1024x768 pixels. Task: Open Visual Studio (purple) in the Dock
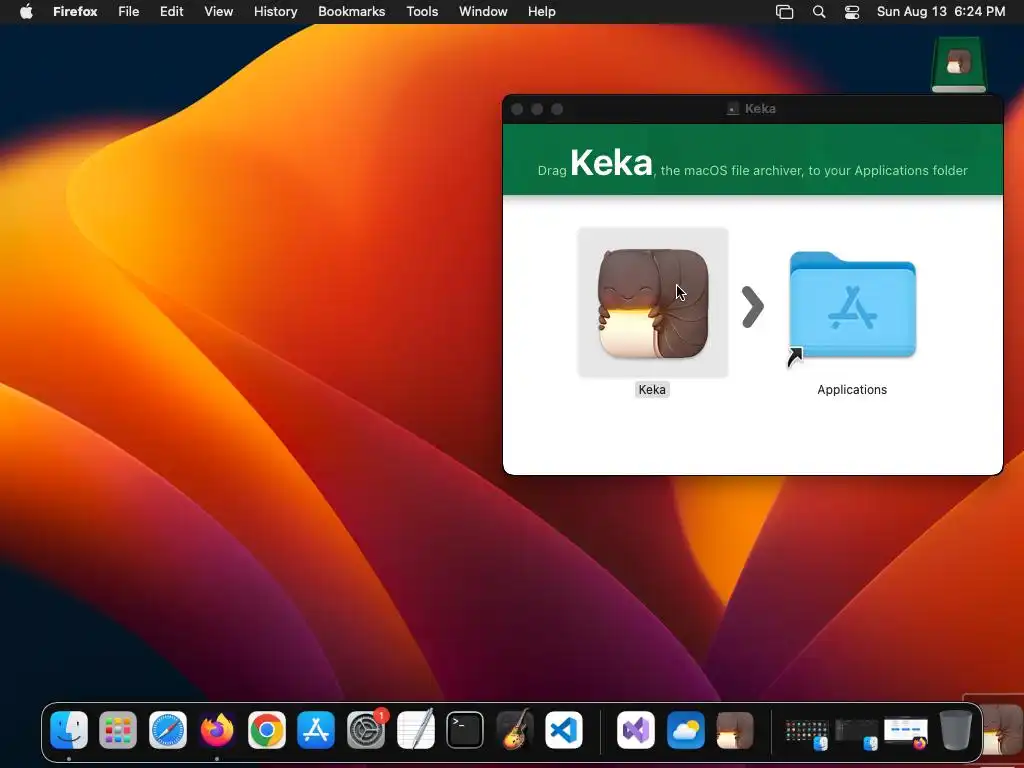click(636, 730)
